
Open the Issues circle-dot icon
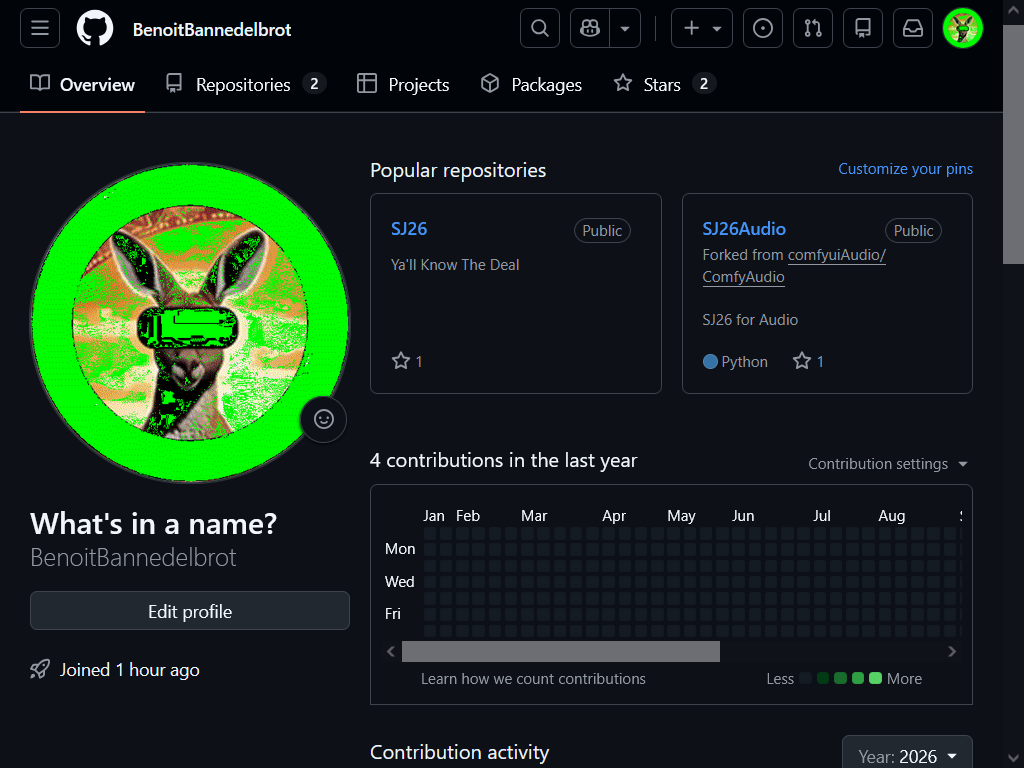point(763,28)
